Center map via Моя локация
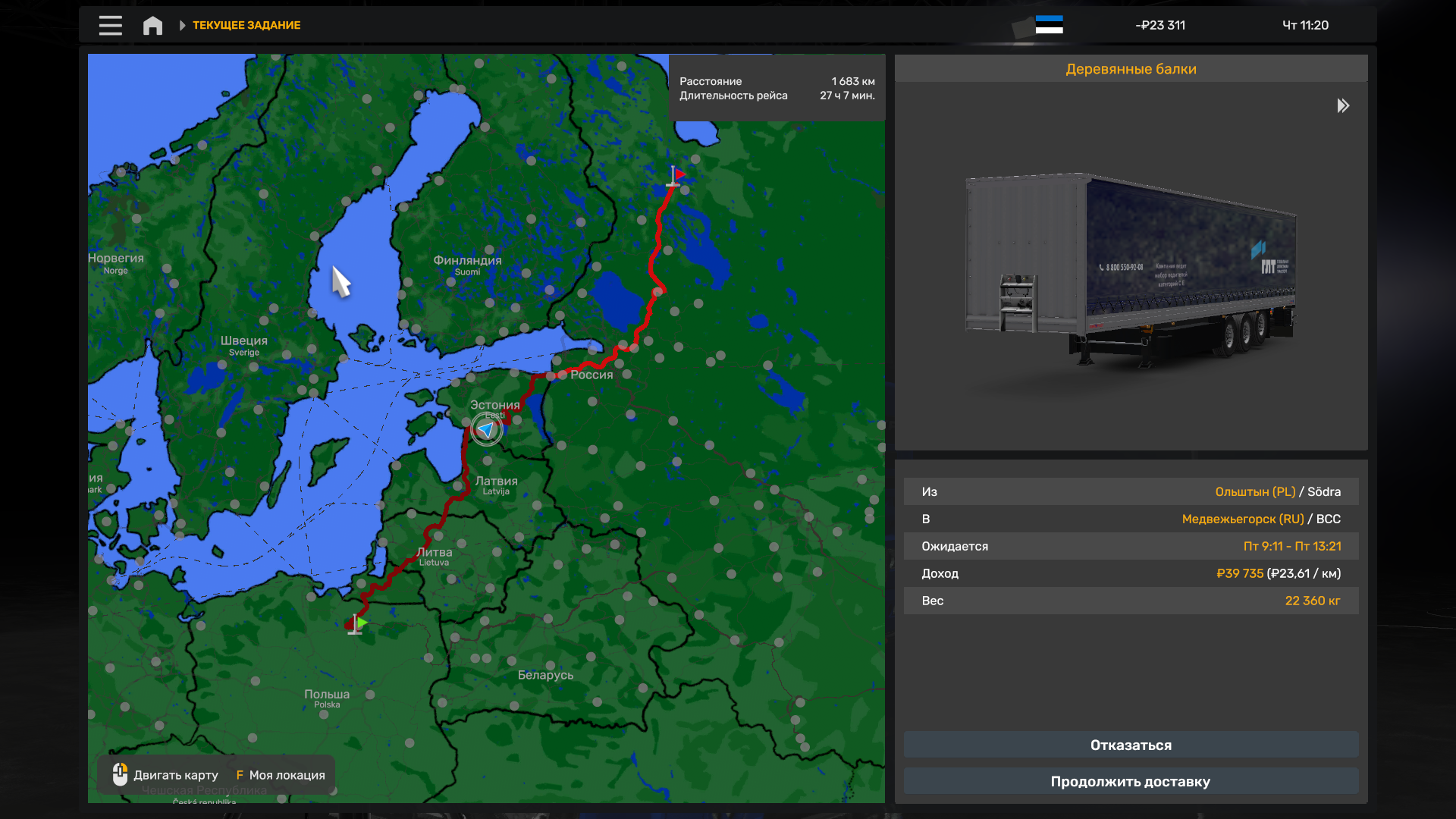Image resolution: width=1456 pixels, height=819 pixels. [x=281, y=775]
